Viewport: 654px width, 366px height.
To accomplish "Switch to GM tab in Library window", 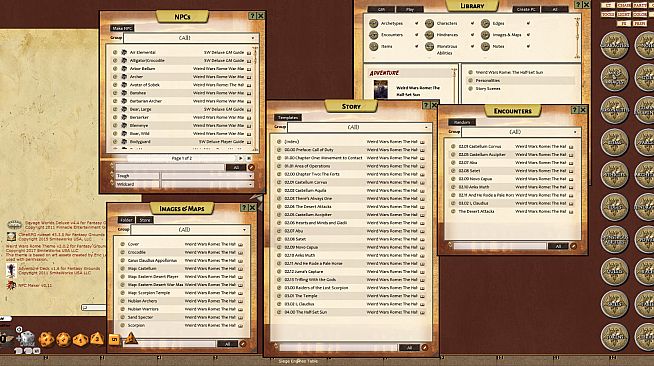I will pos(381,9).
